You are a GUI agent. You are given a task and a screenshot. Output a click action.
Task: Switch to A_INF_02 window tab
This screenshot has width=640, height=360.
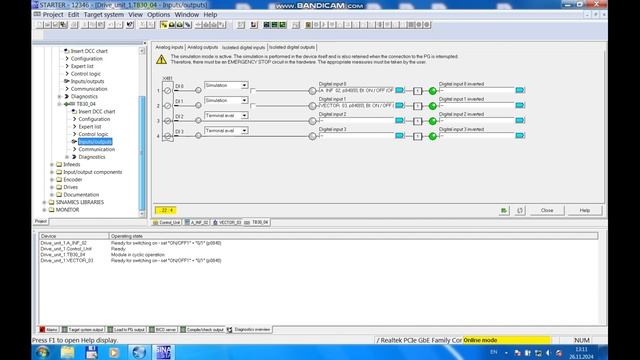[x=196, y=222]
